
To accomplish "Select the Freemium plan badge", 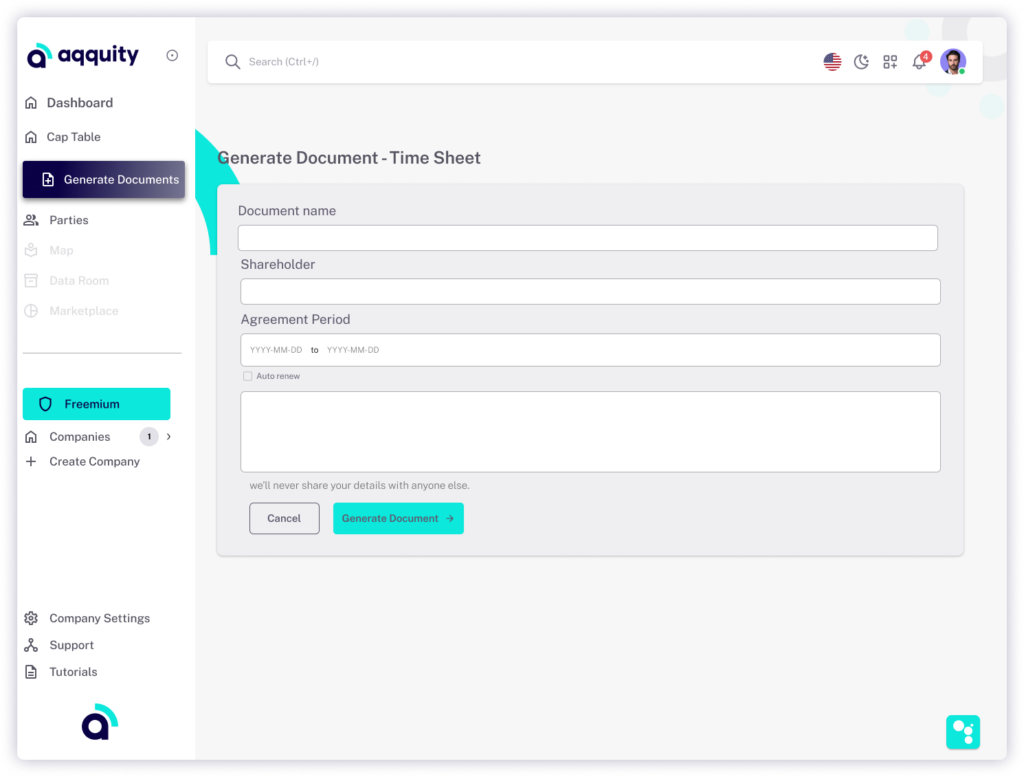I will click(x=97, y=404).
